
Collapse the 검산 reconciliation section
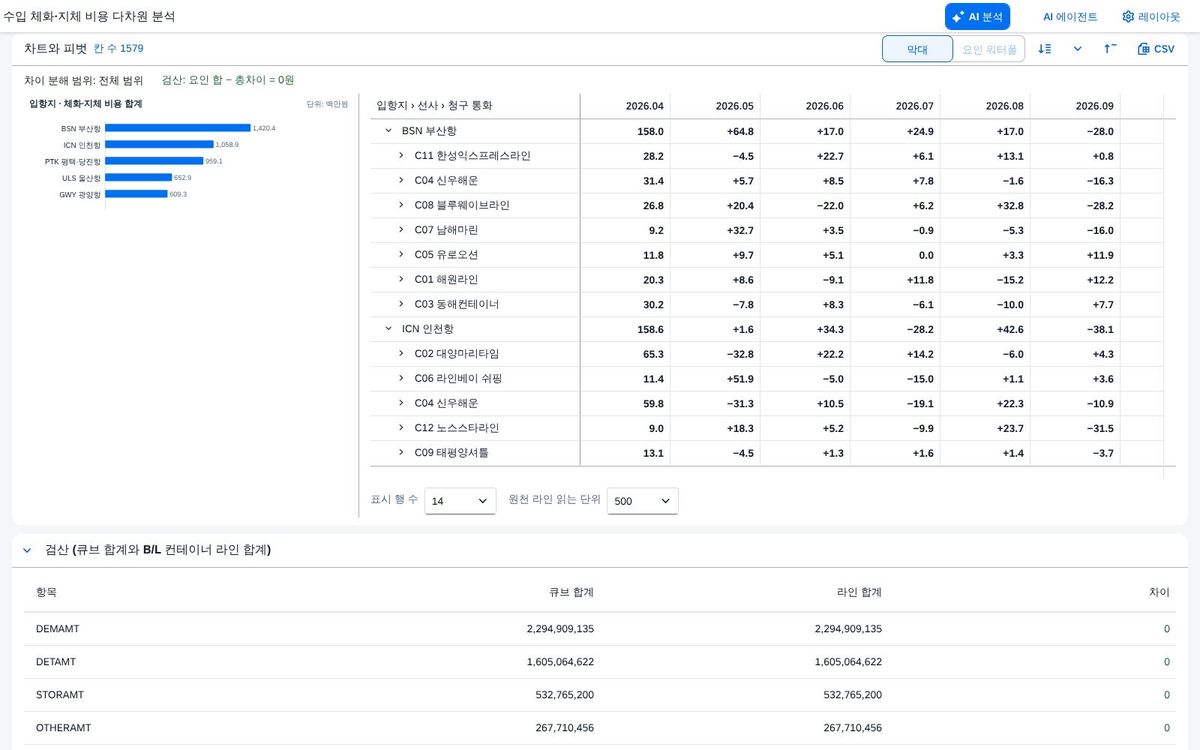point(27,550)
